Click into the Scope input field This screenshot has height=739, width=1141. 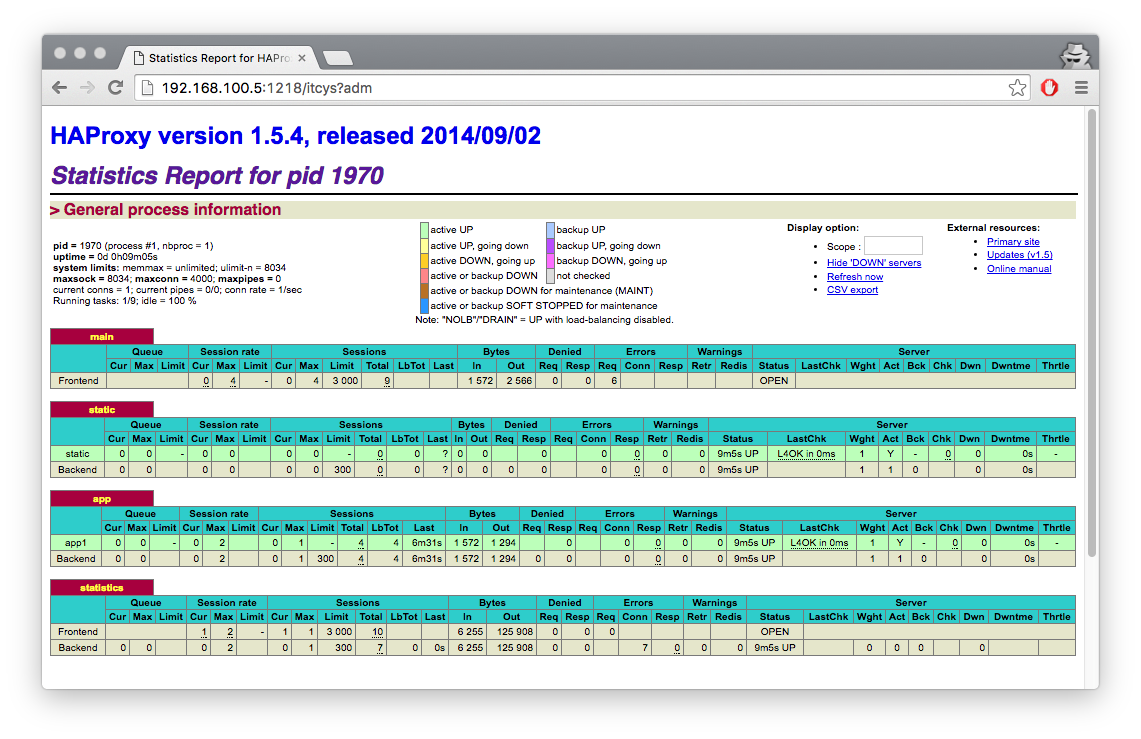(x=893, y=246)
